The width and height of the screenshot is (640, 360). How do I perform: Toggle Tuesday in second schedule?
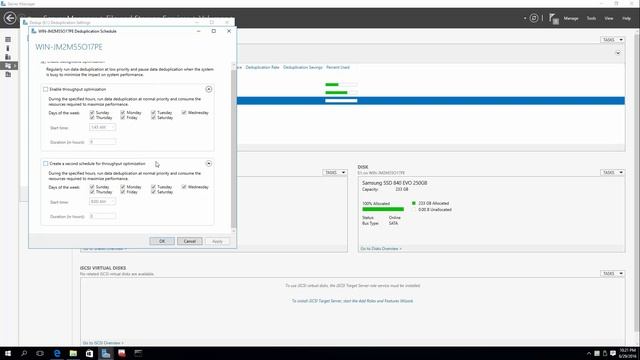point(153,187)
